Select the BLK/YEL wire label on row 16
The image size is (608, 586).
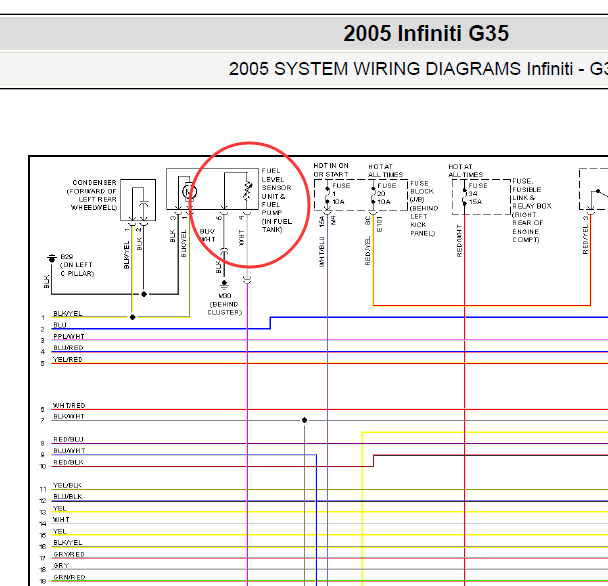(x=67, y=542)
